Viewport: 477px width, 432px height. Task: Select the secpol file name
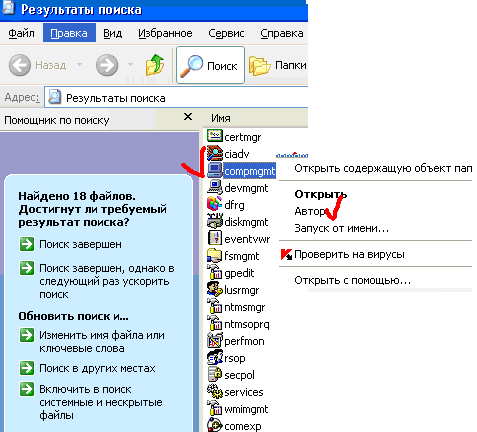239,375
